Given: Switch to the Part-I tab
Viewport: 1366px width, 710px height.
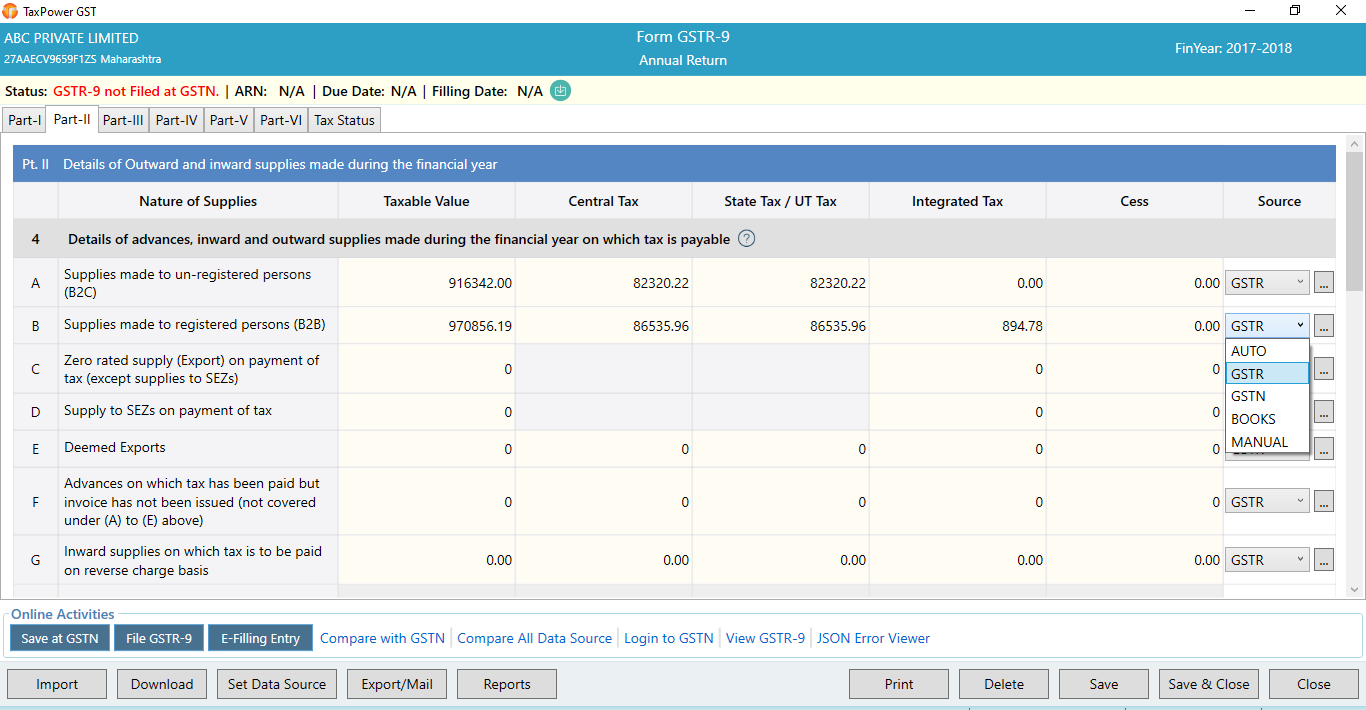Looking at the screenshot, I should 25,120.
